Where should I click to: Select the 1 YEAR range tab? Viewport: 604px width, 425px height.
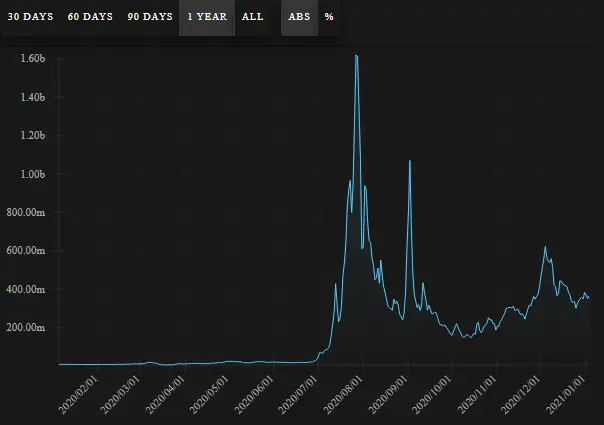click(207, 17)
